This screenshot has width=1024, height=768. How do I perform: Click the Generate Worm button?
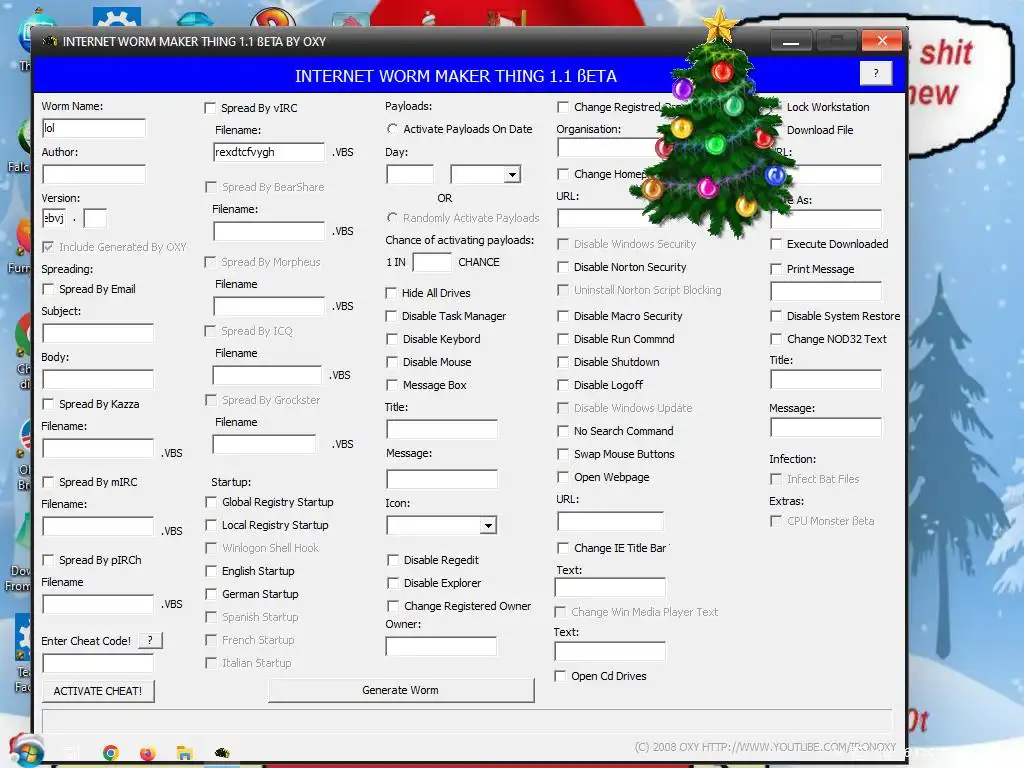pos(400,690)
